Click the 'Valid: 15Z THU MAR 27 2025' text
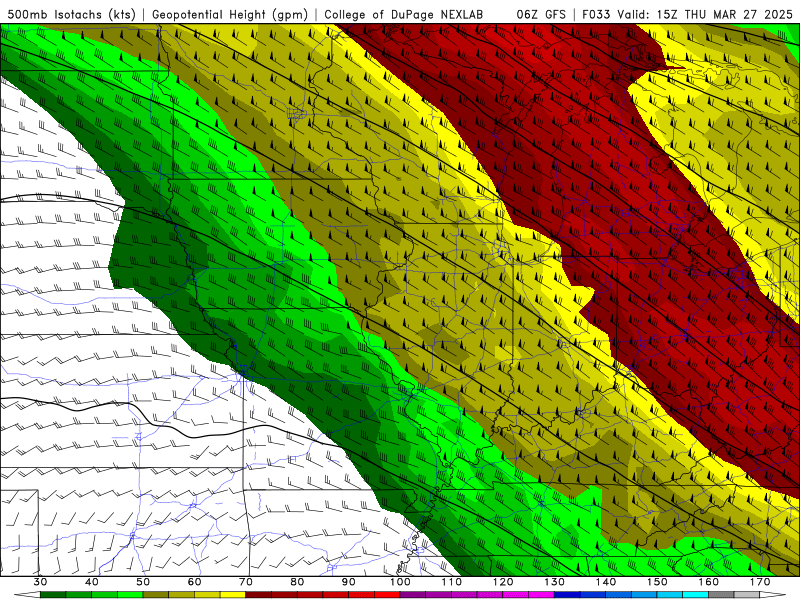The image size is (800, 600). [x=705, y=14]
